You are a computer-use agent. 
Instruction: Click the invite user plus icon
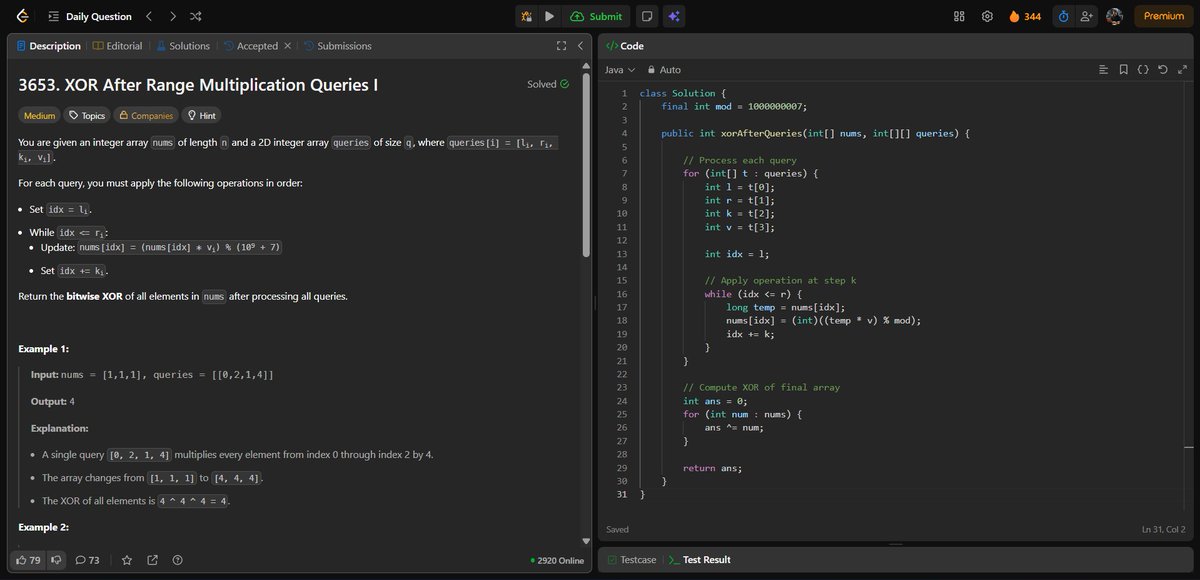pyautogui.click(x=1087, y=16)
